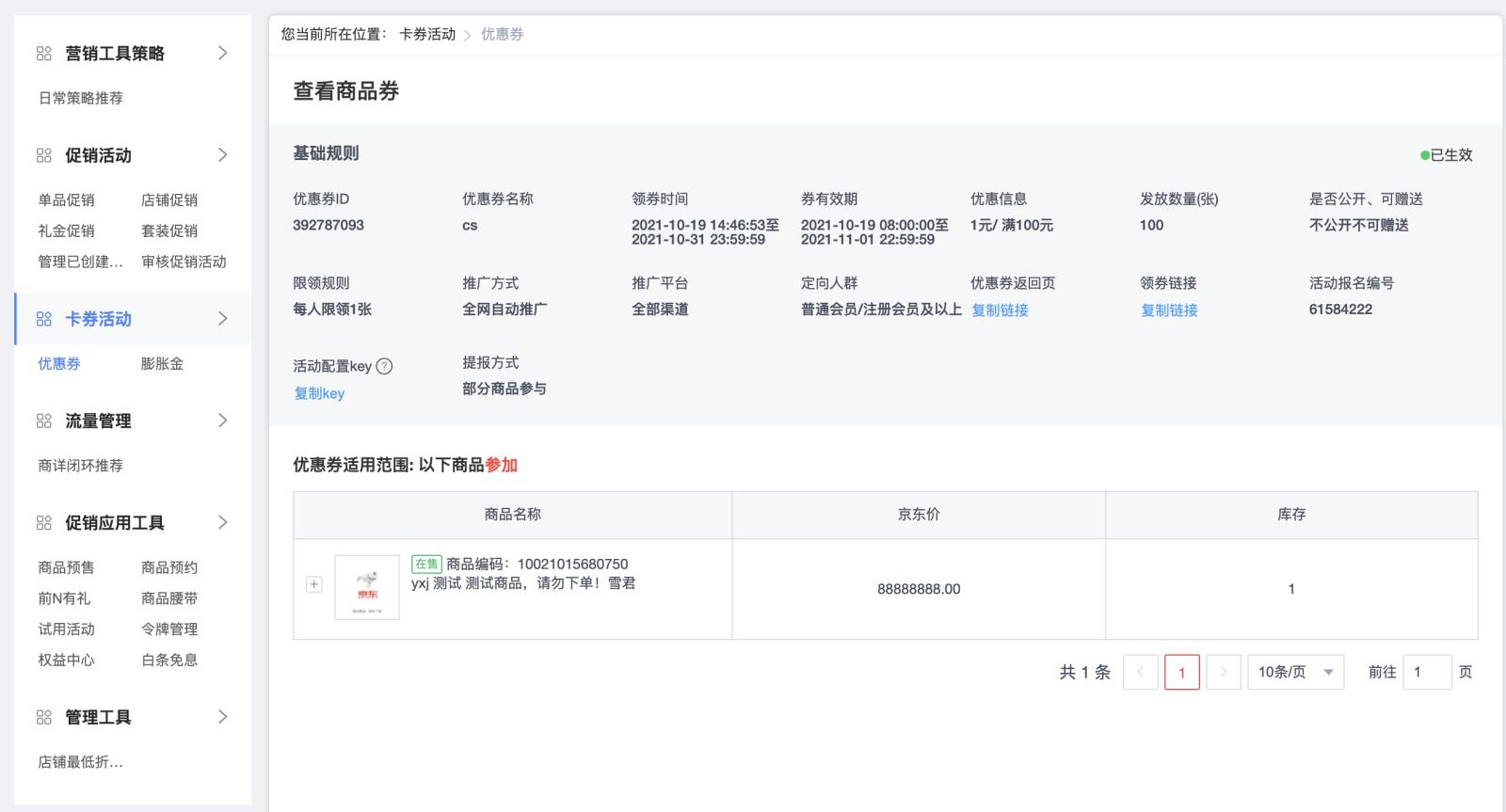Click the 在售 tag on product

coord(426,564)
